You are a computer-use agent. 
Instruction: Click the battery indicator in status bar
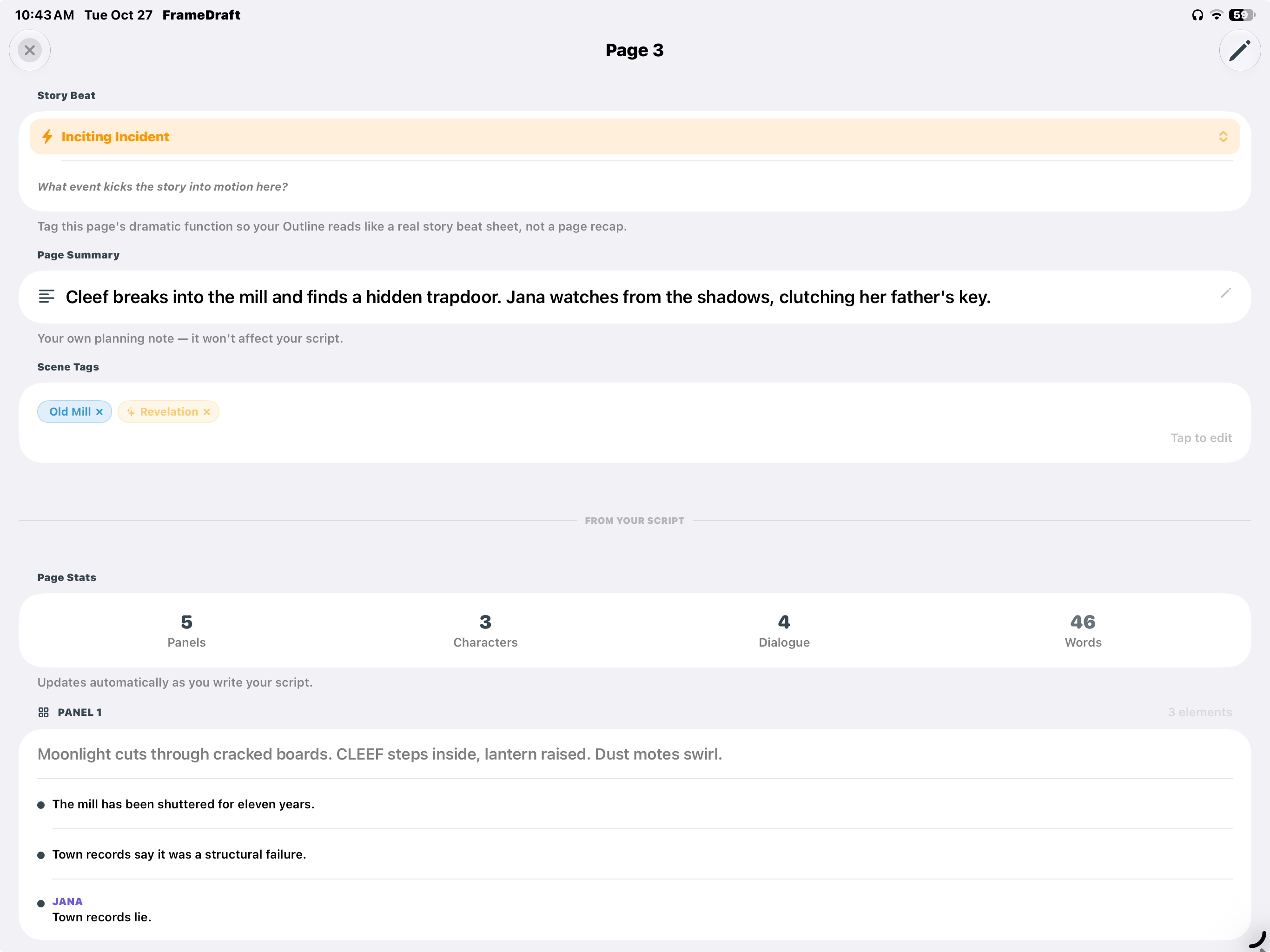[1242, 15]
